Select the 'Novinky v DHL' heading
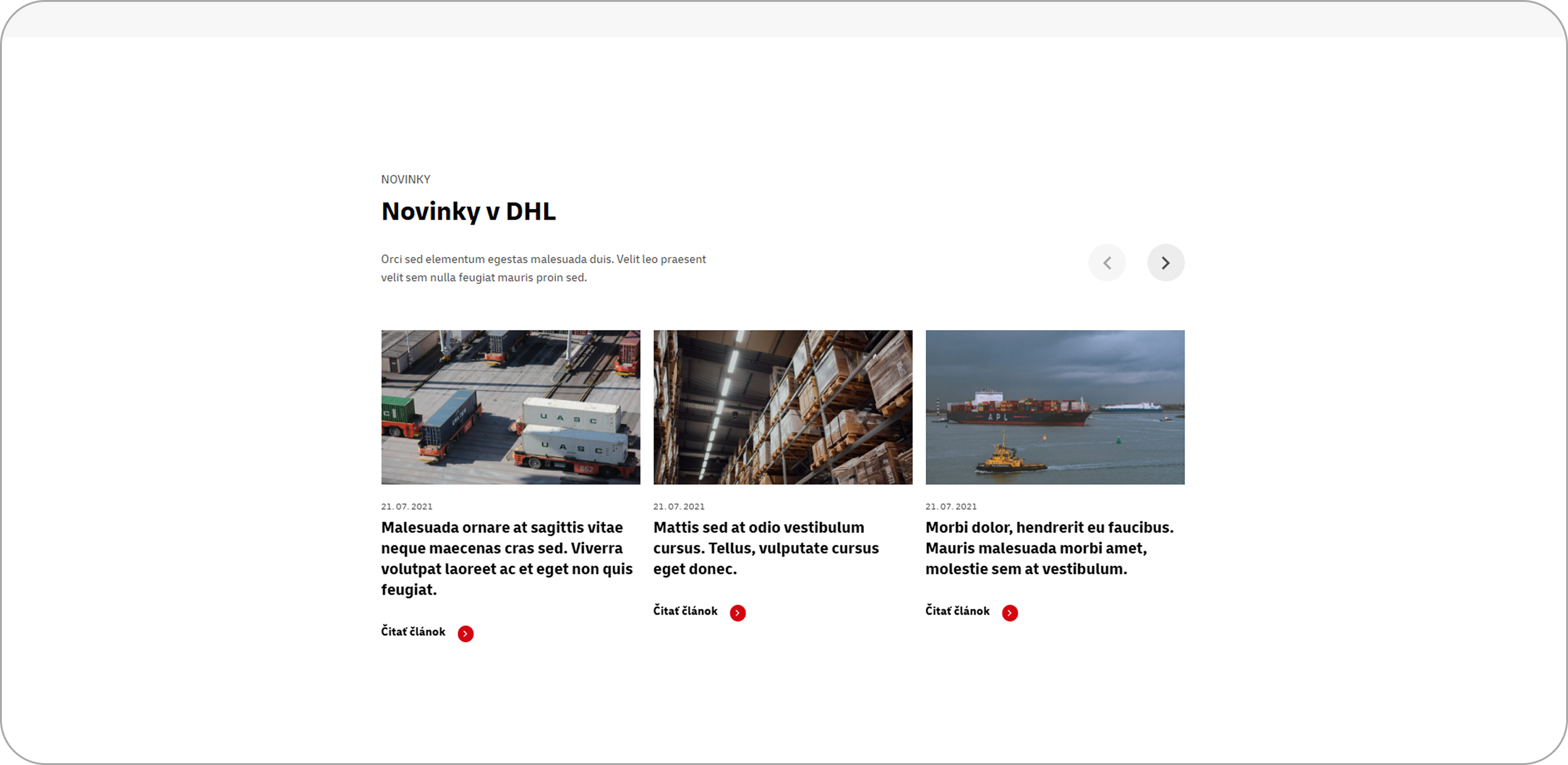Image resolution: width=1568 pixels, height=765 pixels. 469,212
